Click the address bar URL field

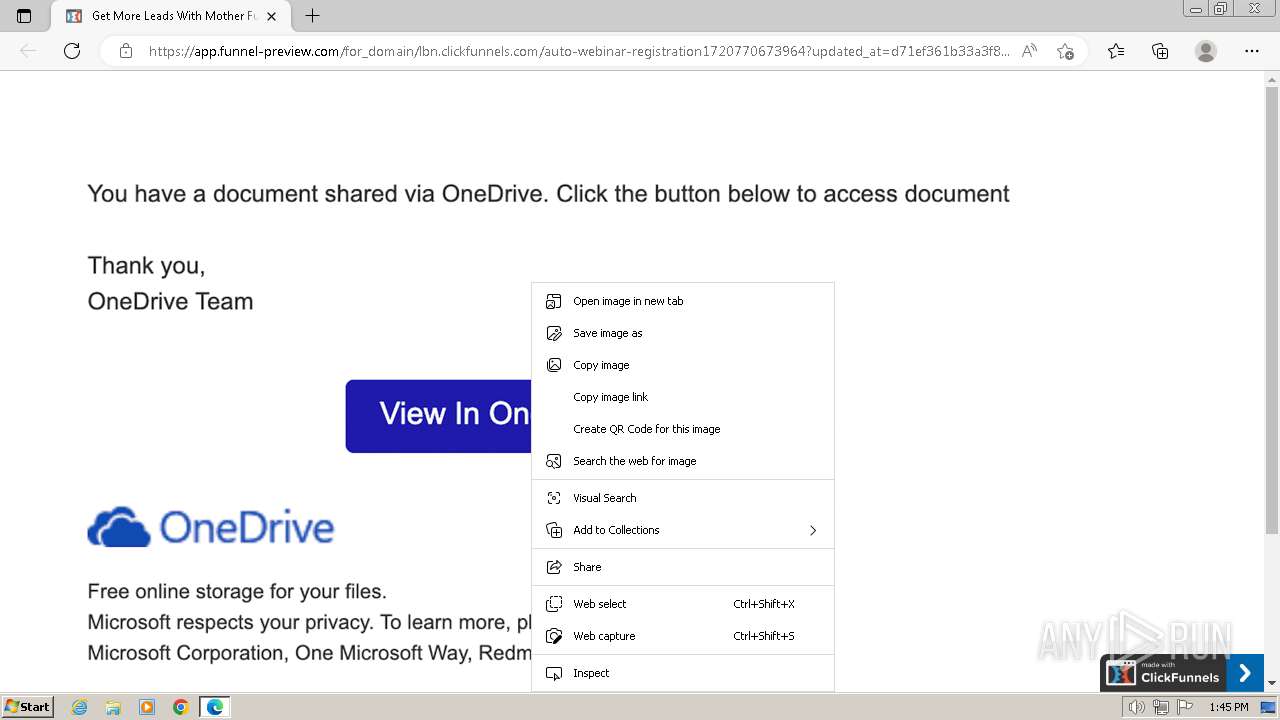tap(578, 51)
